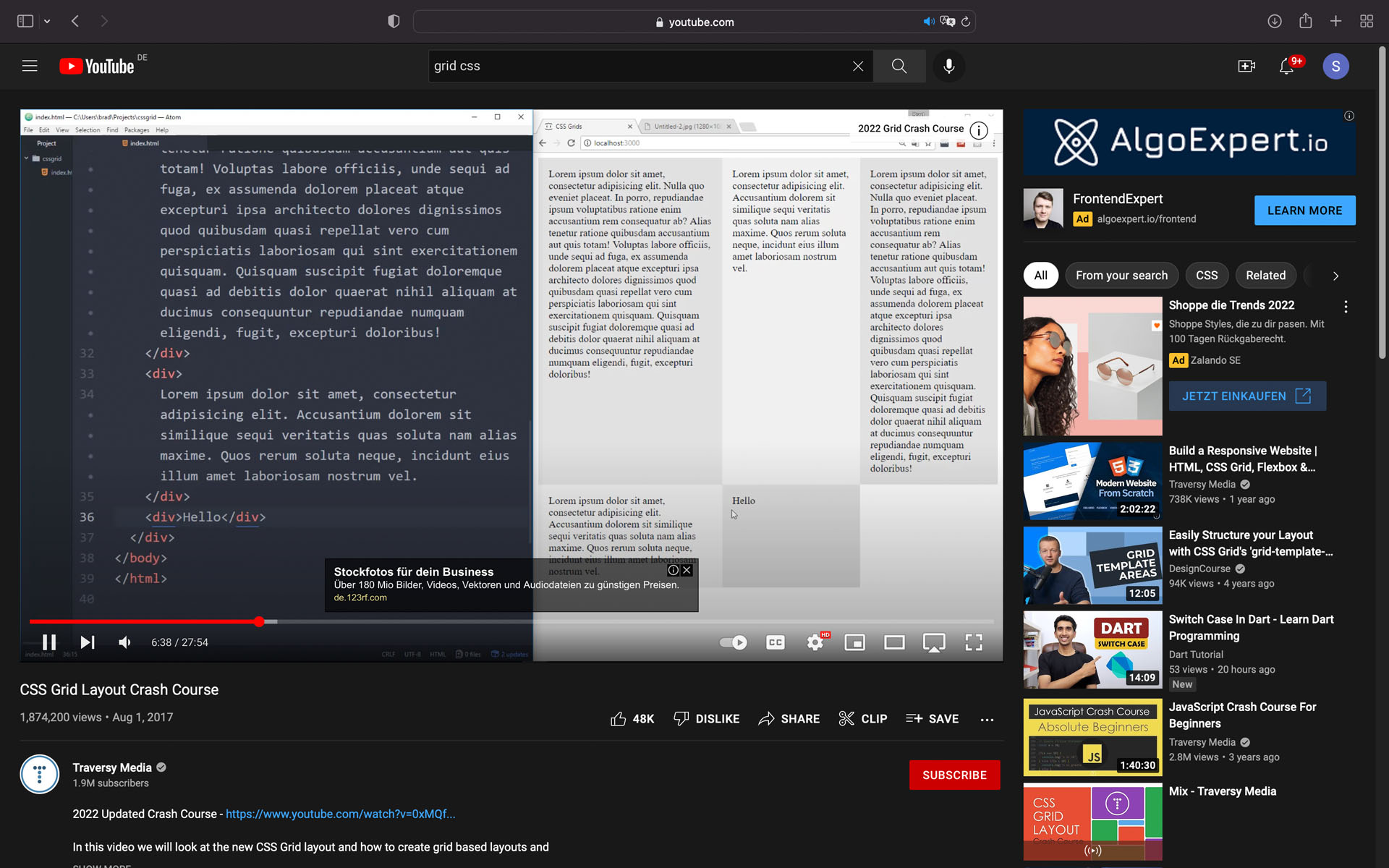Open overlay ad info icon
1389x868 pixels.
point(674,570)
